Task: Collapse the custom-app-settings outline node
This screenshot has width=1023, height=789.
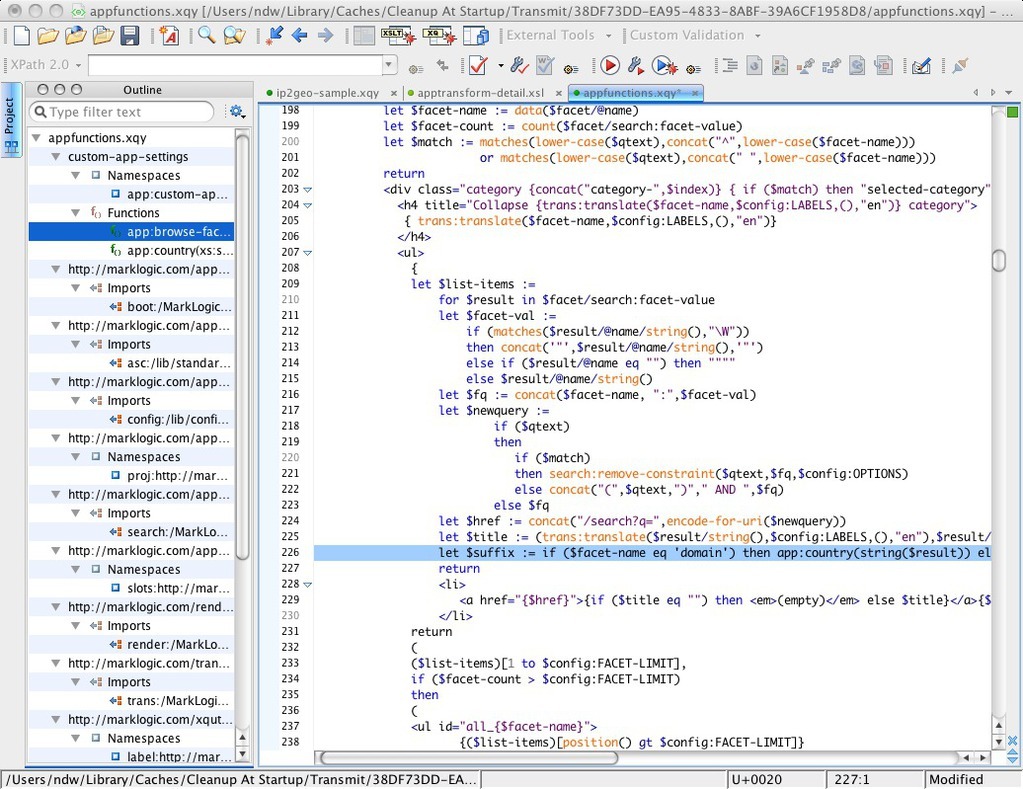Action: tap(57, 157)
